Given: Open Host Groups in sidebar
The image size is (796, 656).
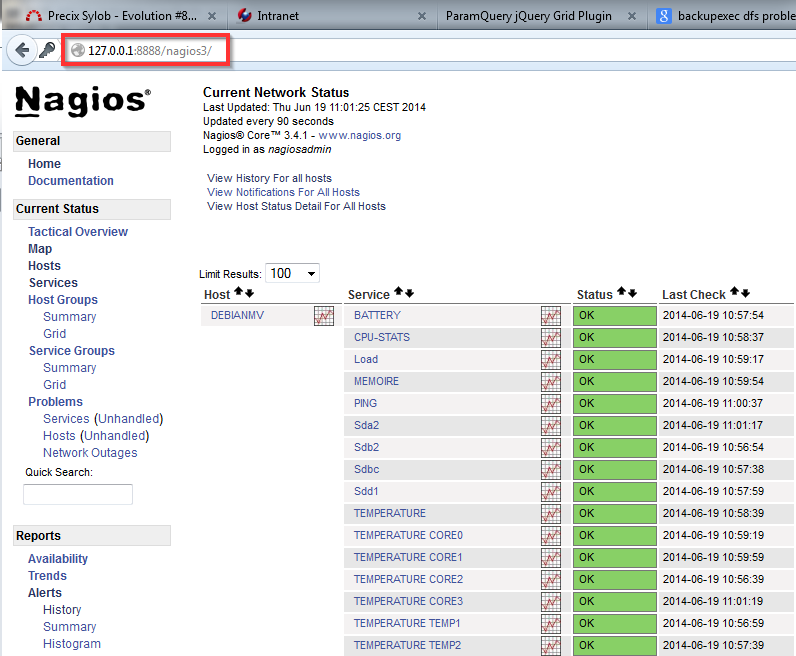Looking at the screenshot, I should coord(63,300).
